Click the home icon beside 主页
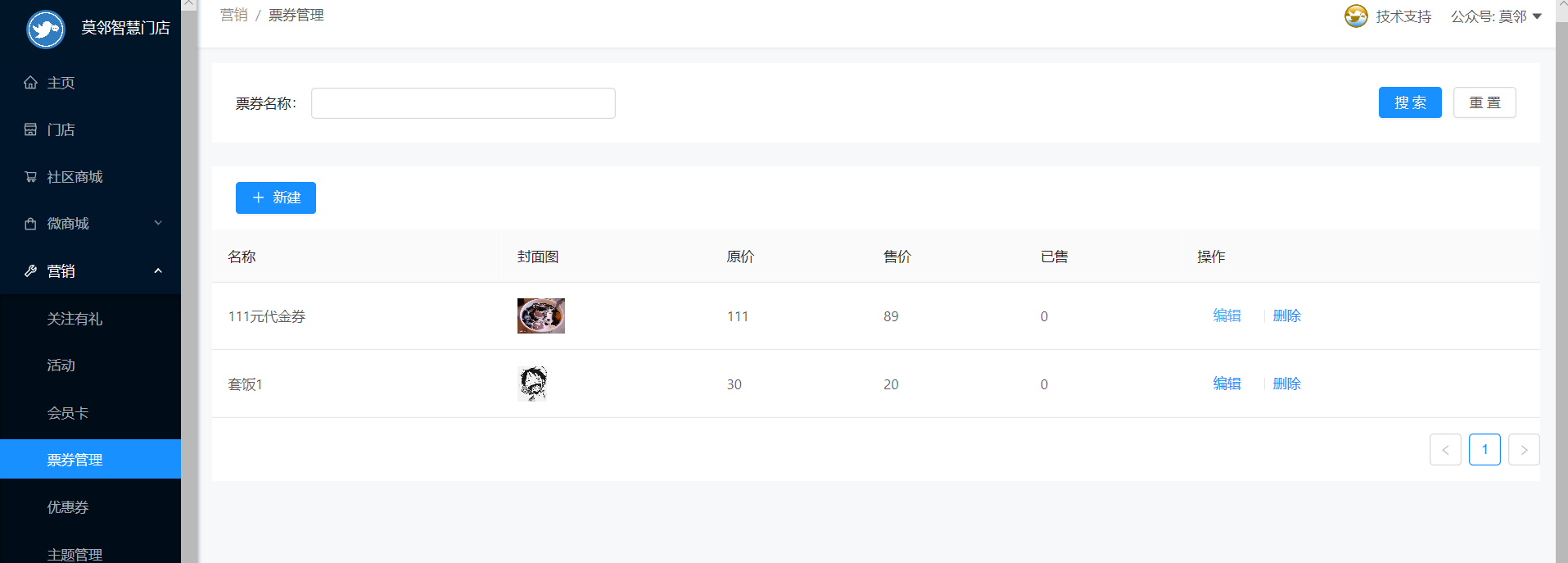 click(x=31, y=83)
